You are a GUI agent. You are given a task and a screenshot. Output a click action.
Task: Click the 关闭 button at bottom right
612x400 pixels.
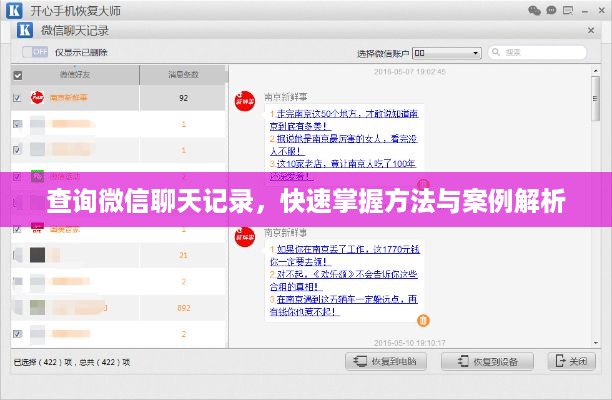tap(571, 361)
